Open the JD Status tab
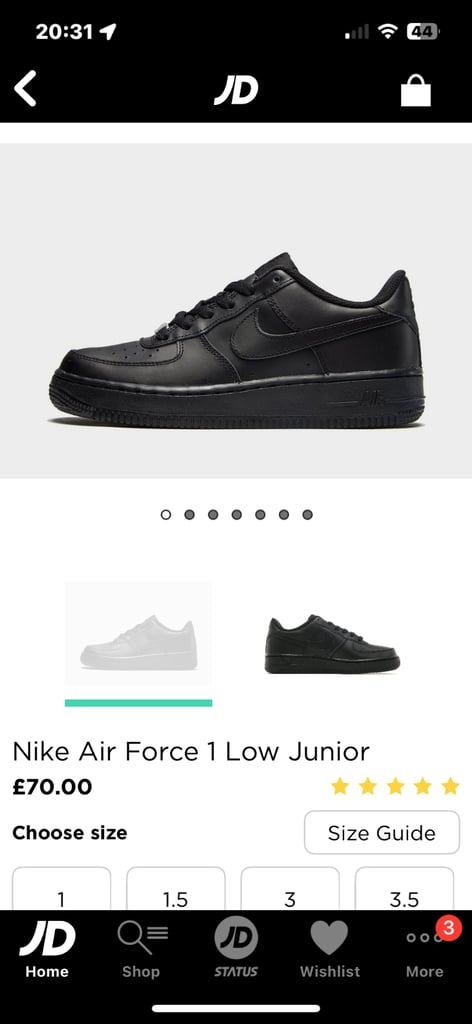 tap(236, 947)
